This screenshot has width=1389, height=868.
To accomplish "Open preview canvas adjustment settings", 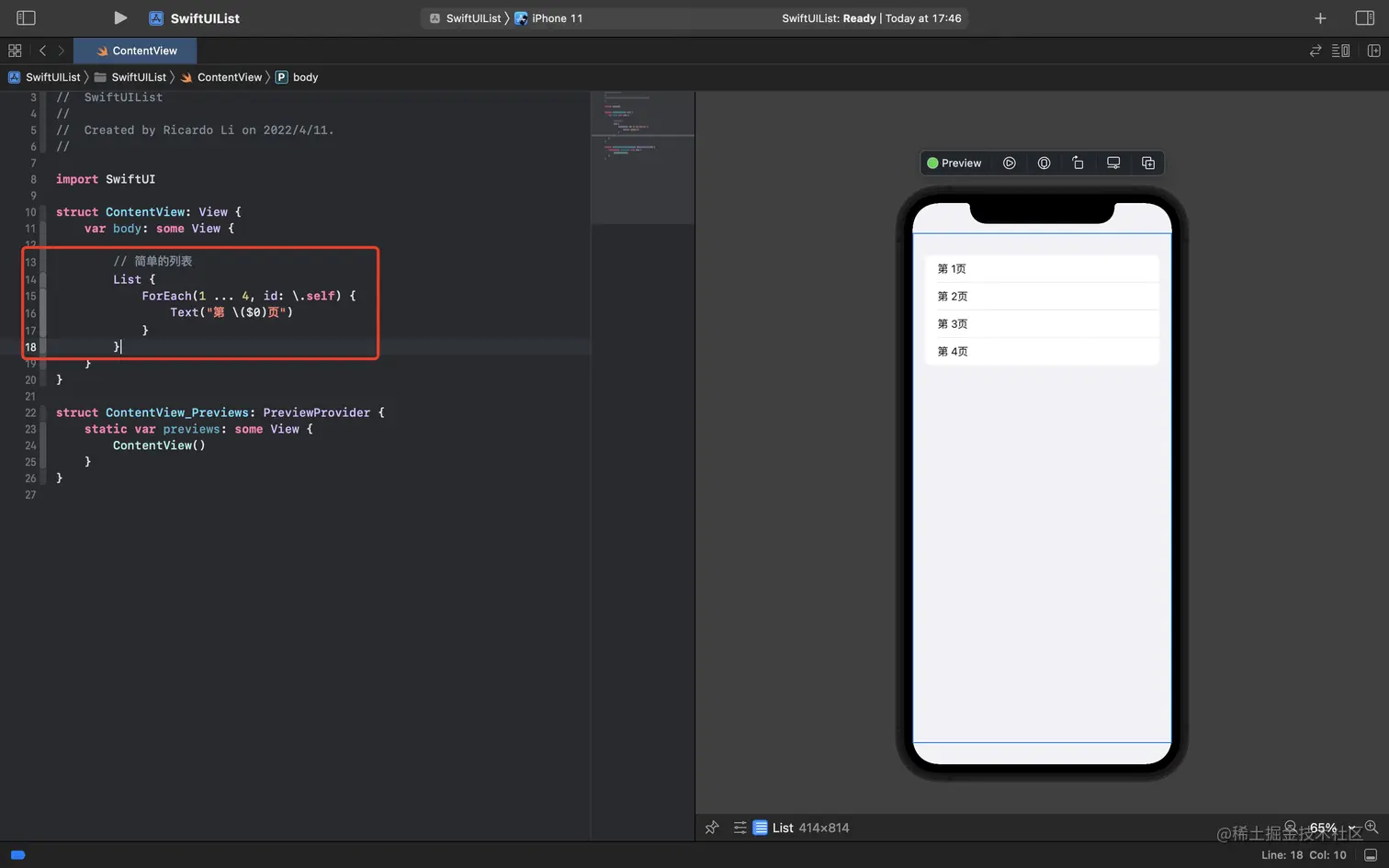I will [740, 828].
